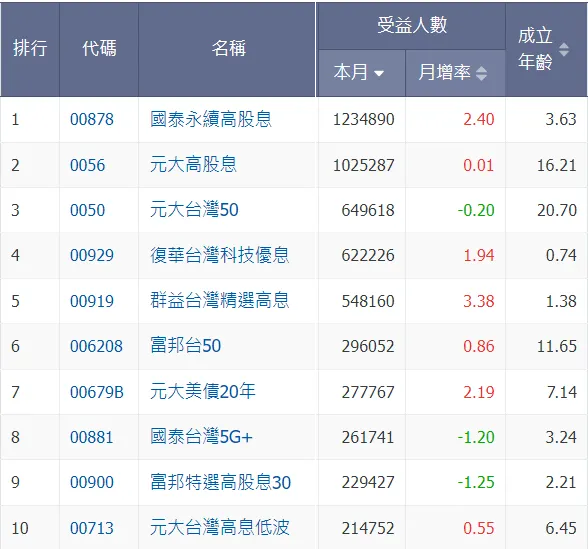Image resolution: width=588 pixels, height=549 pixels.
Task: Select holder count 1234890
Action: [x=363, y=120]
